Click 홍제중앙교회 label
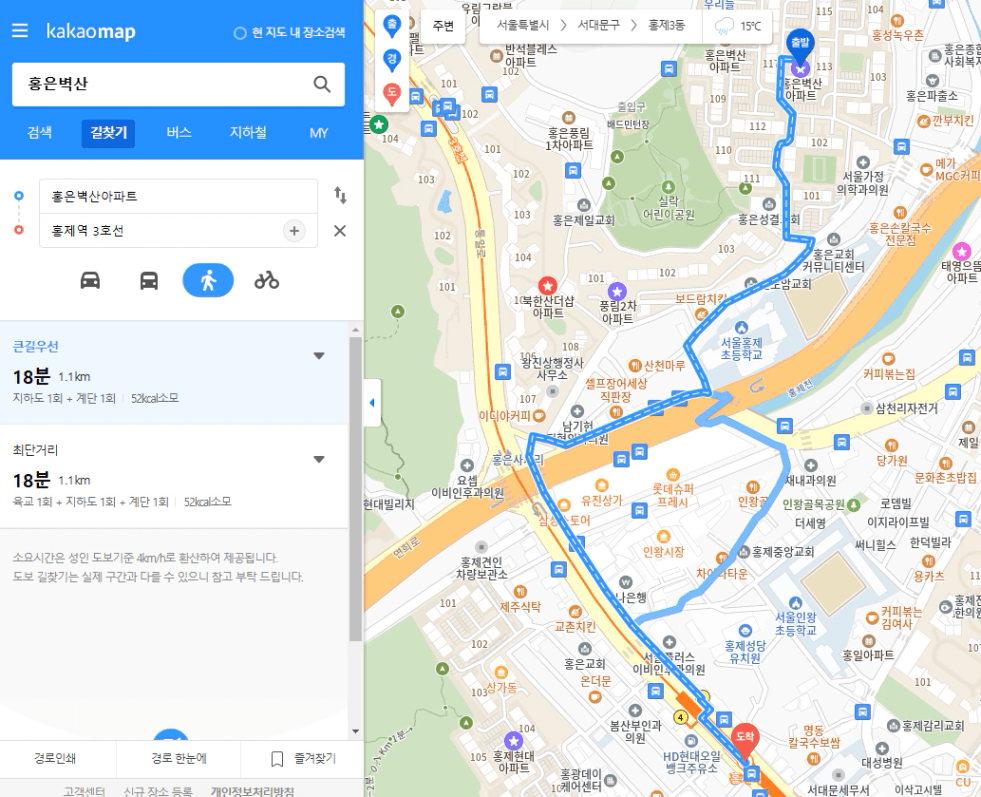Image resolution: width=981 pixels, height=797 pixels. click(x=783, y=552)
